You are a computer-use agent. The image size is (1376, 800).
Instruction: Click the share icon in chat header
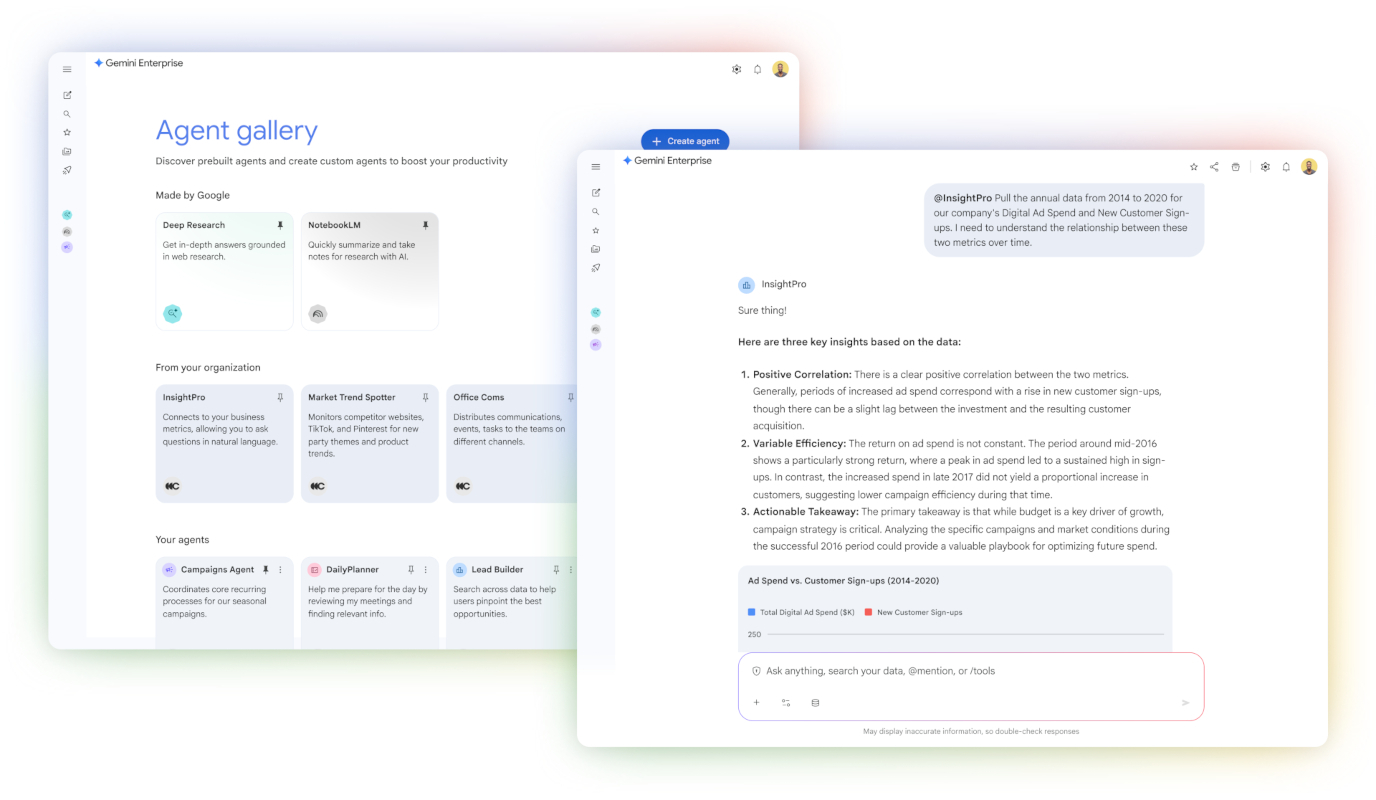1214,167
